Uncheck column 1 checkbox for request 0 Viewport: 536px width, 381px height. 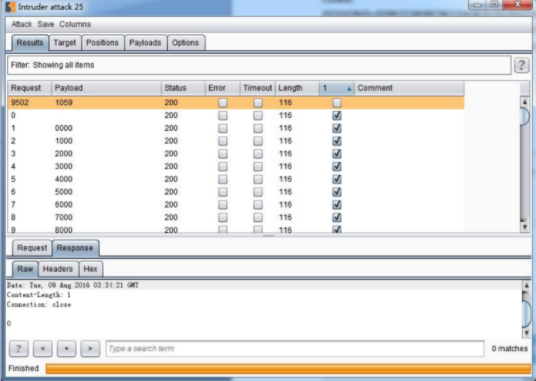tap(337, 115)
